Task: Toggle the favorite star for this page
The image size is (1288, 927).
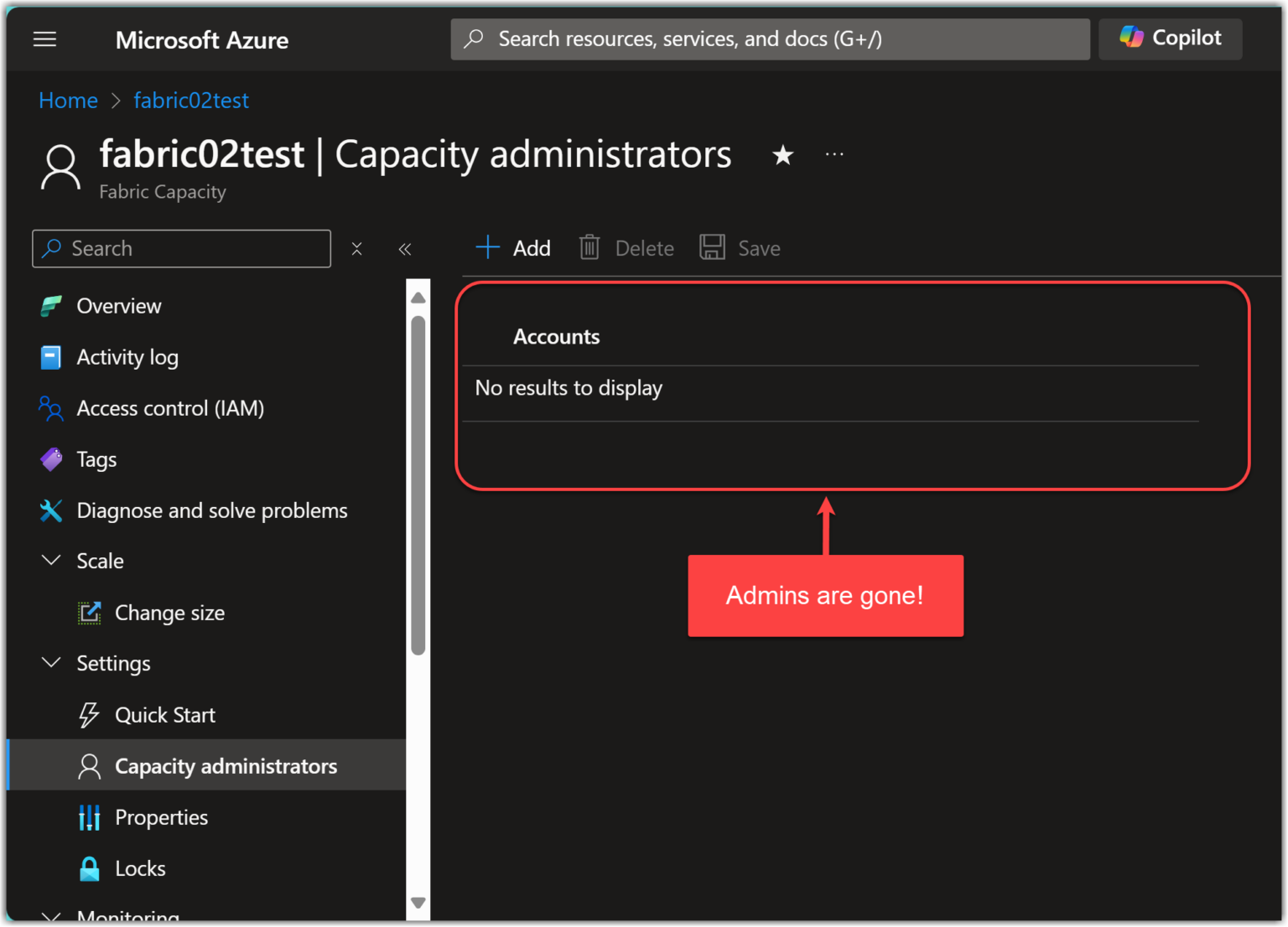Action: pos(783,155)
